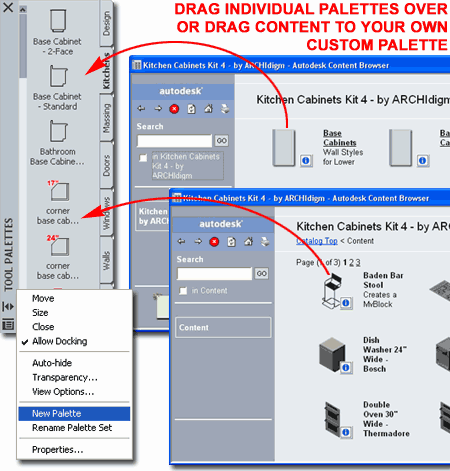Open tool palettes properties icon at bottom
The width and height of the screenshot is (450, 471).
(8, 324)
